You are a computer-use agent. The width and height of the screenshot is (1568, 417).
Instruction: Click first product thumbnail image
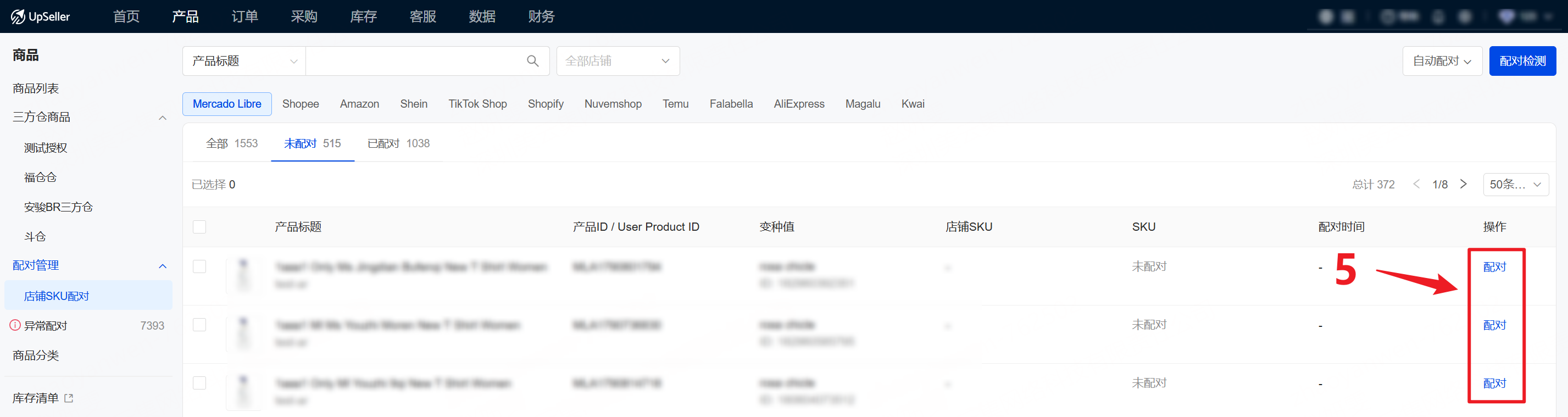click(243, 274)
